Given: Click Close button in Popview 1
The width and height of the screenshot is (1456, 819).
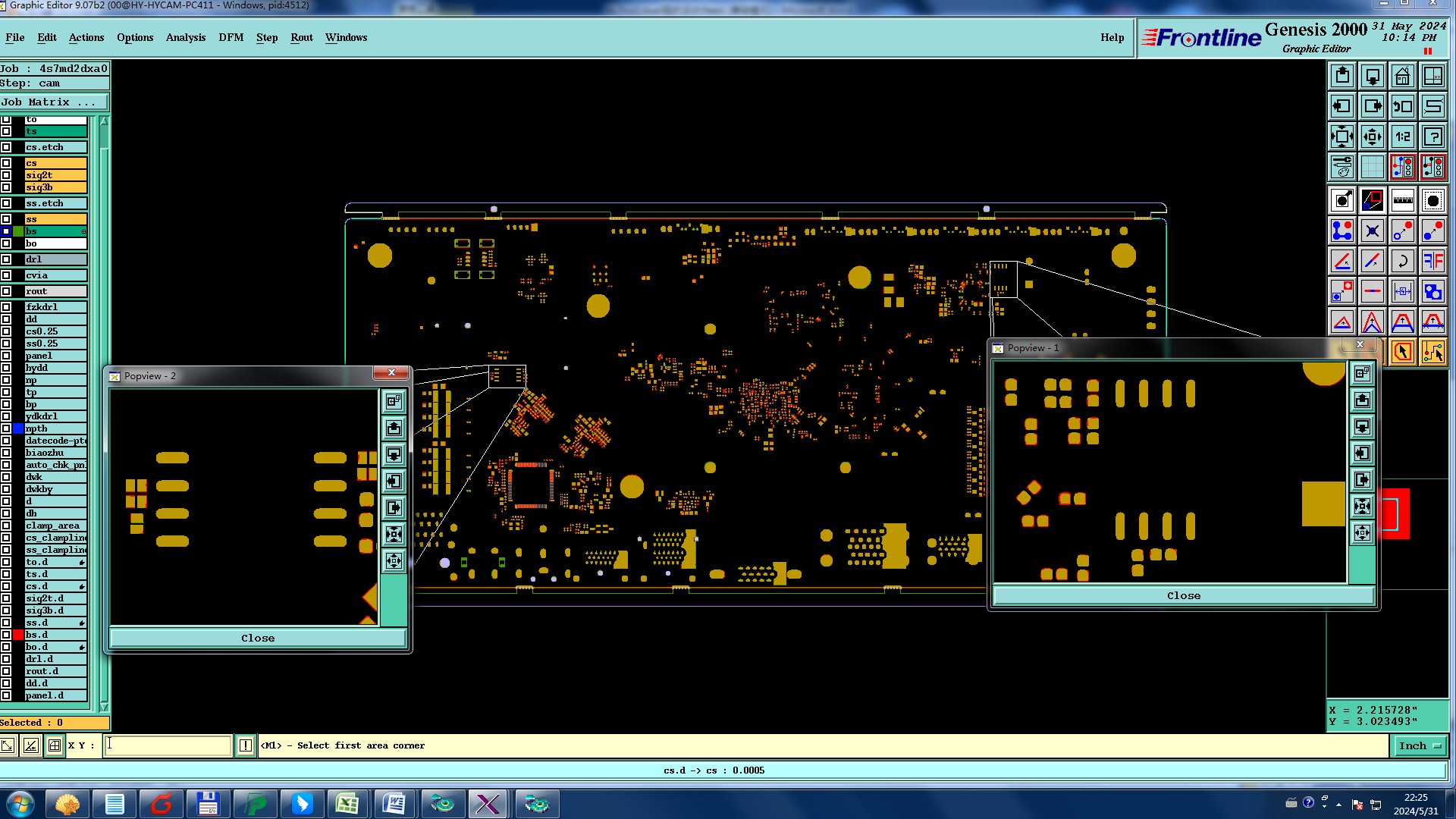Looking at the screenshot, I should [x=1183, y=596].
